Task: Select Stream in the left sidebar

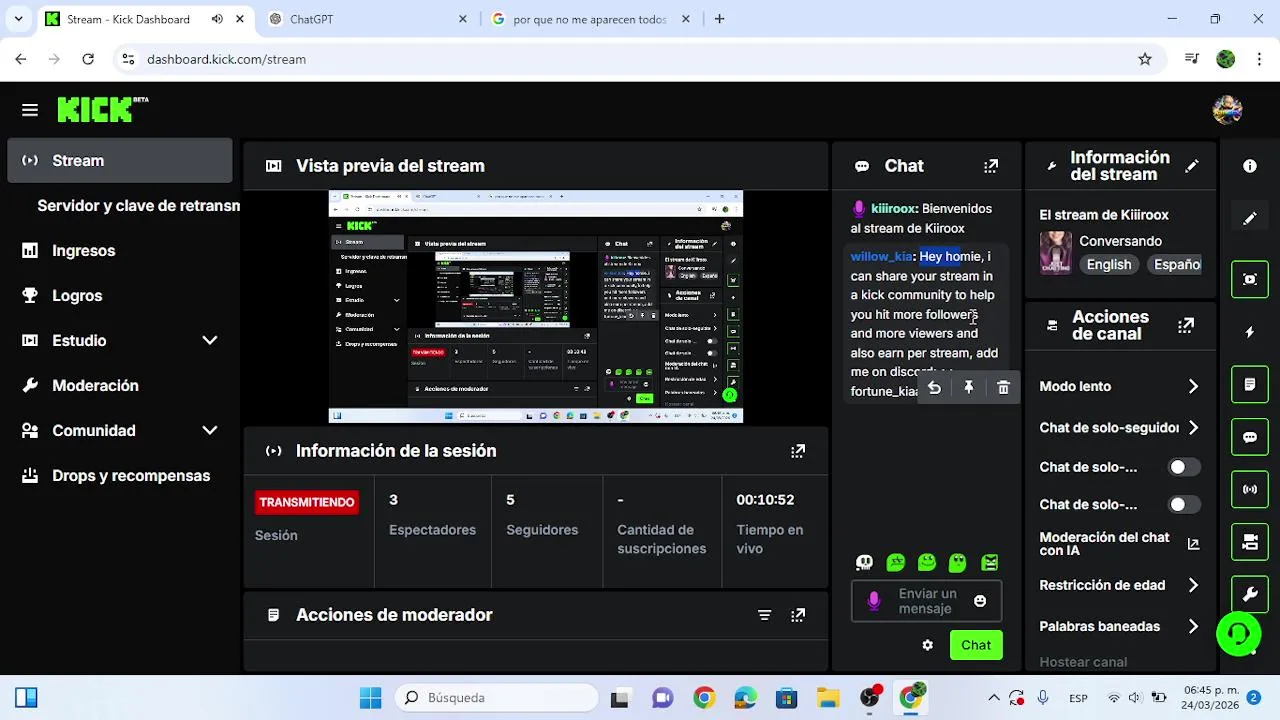Action: (x=119, y=161)
